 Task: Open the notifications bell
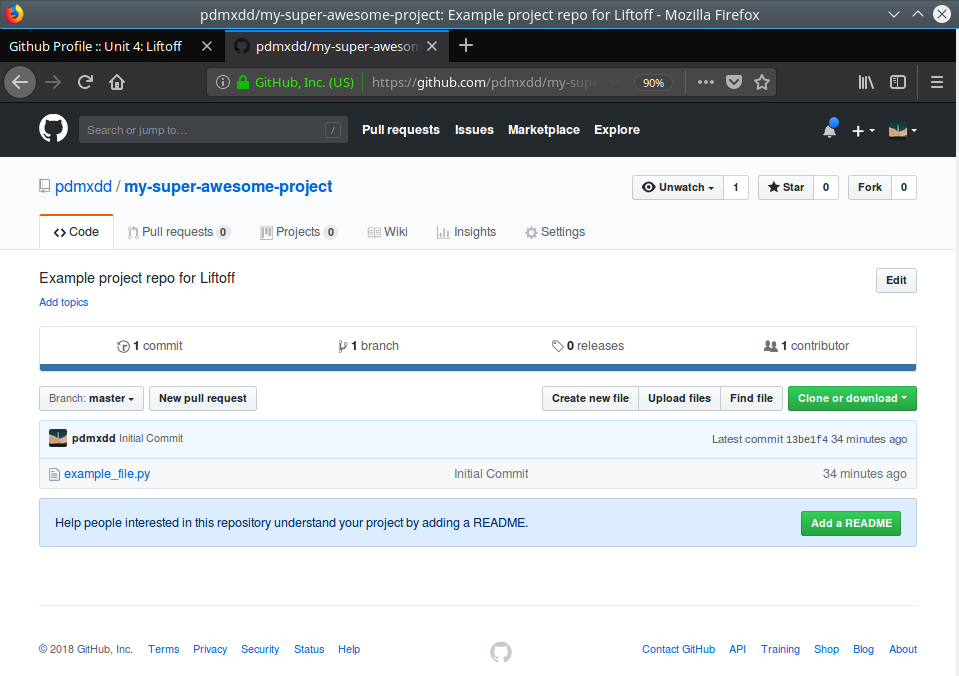point(829,130)
